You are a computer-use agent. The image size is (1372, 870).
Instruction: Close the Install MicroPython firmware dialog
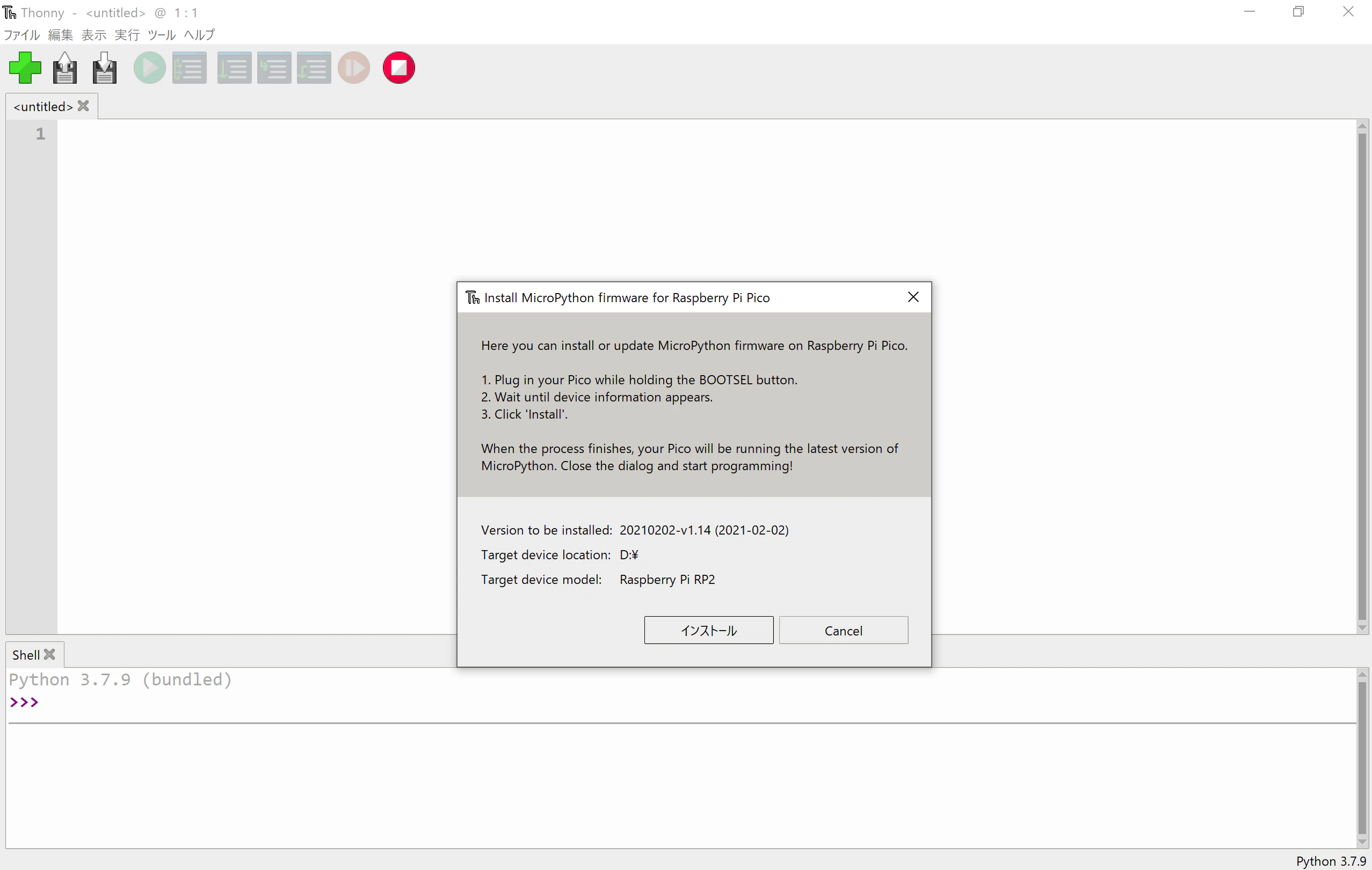[913, 297]
